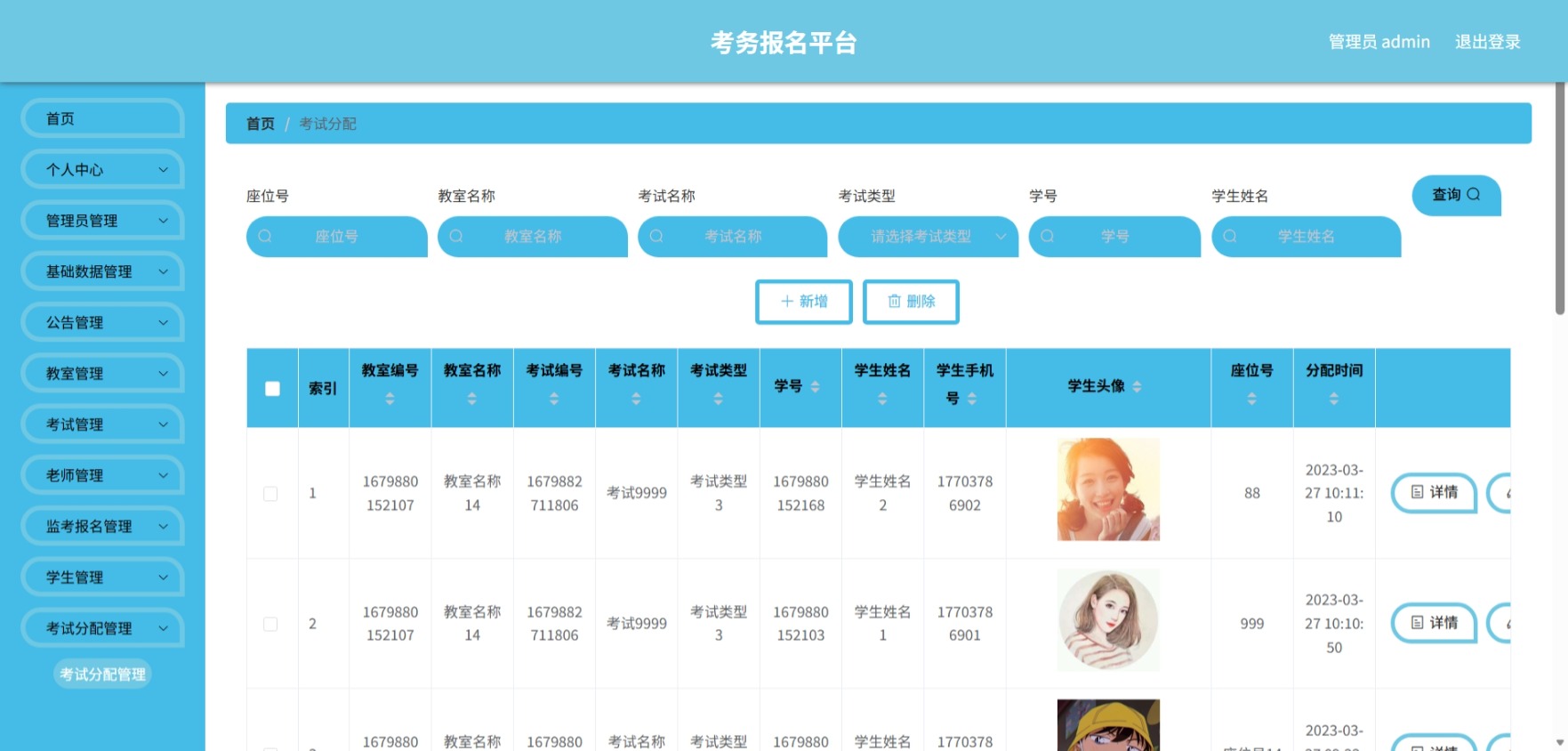Click the search icon in 考试名称 field
Viewport: 1568px width, 751px height.
656,237
